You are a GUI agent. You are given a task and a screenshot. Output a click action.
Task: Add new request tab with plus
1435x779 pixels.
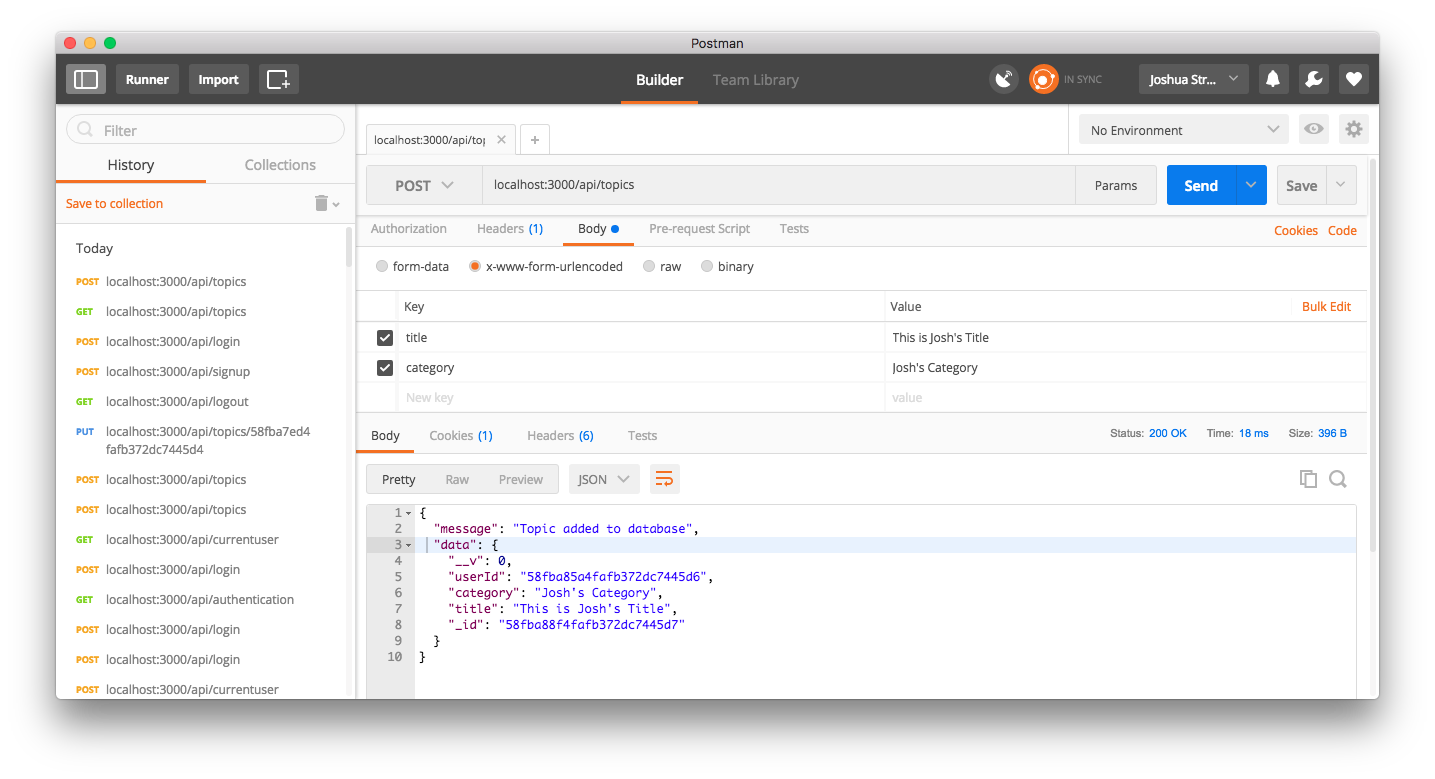click(x=534, y=140)
